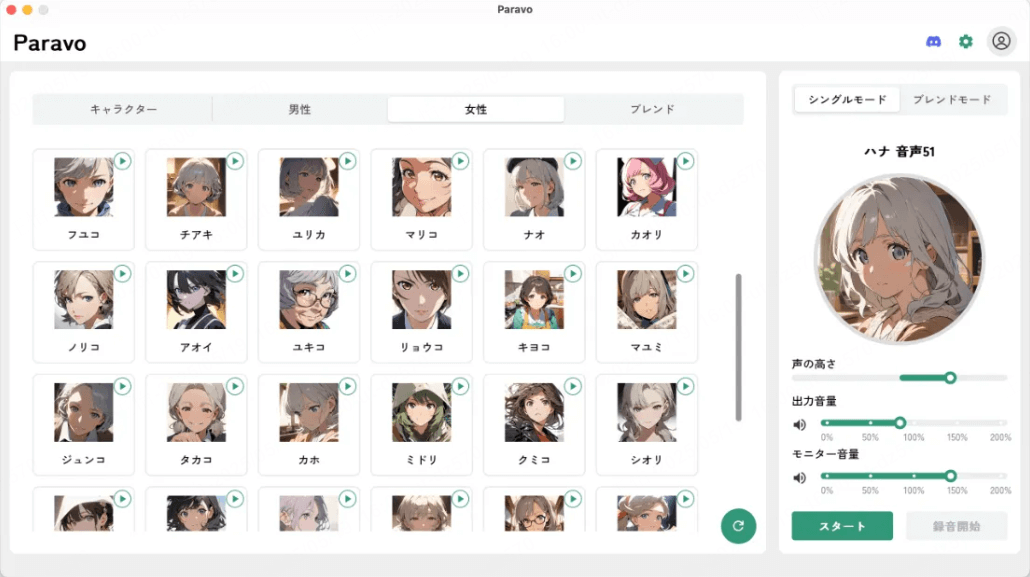Play voice preview for マユミ
The width and height of the screenshot is (1030, 577).
coord(685,273)
